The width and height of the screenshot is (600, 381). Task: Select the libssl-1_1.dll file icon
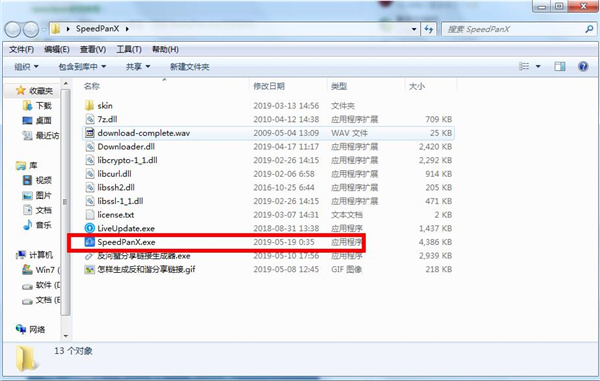click(90, 201)
